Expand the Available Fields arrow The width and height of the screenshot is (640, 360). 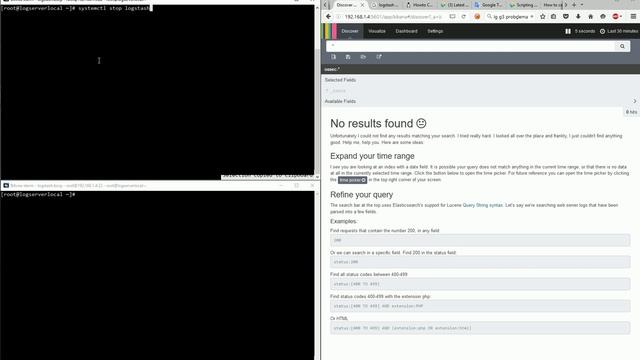pos(635,101)
